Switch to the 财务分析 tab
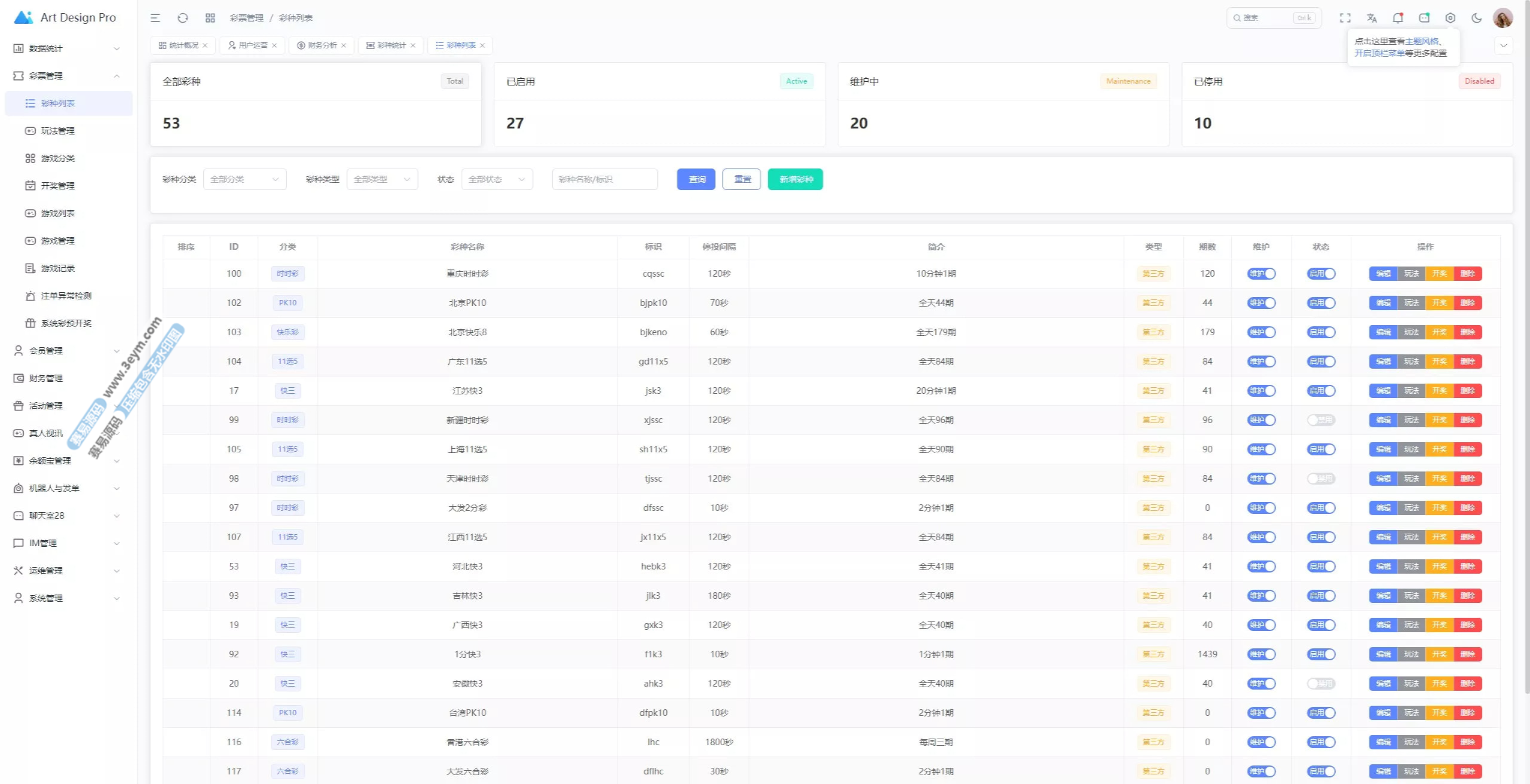The height and width of the screenshot is (784, 1530). click(322, 45)
